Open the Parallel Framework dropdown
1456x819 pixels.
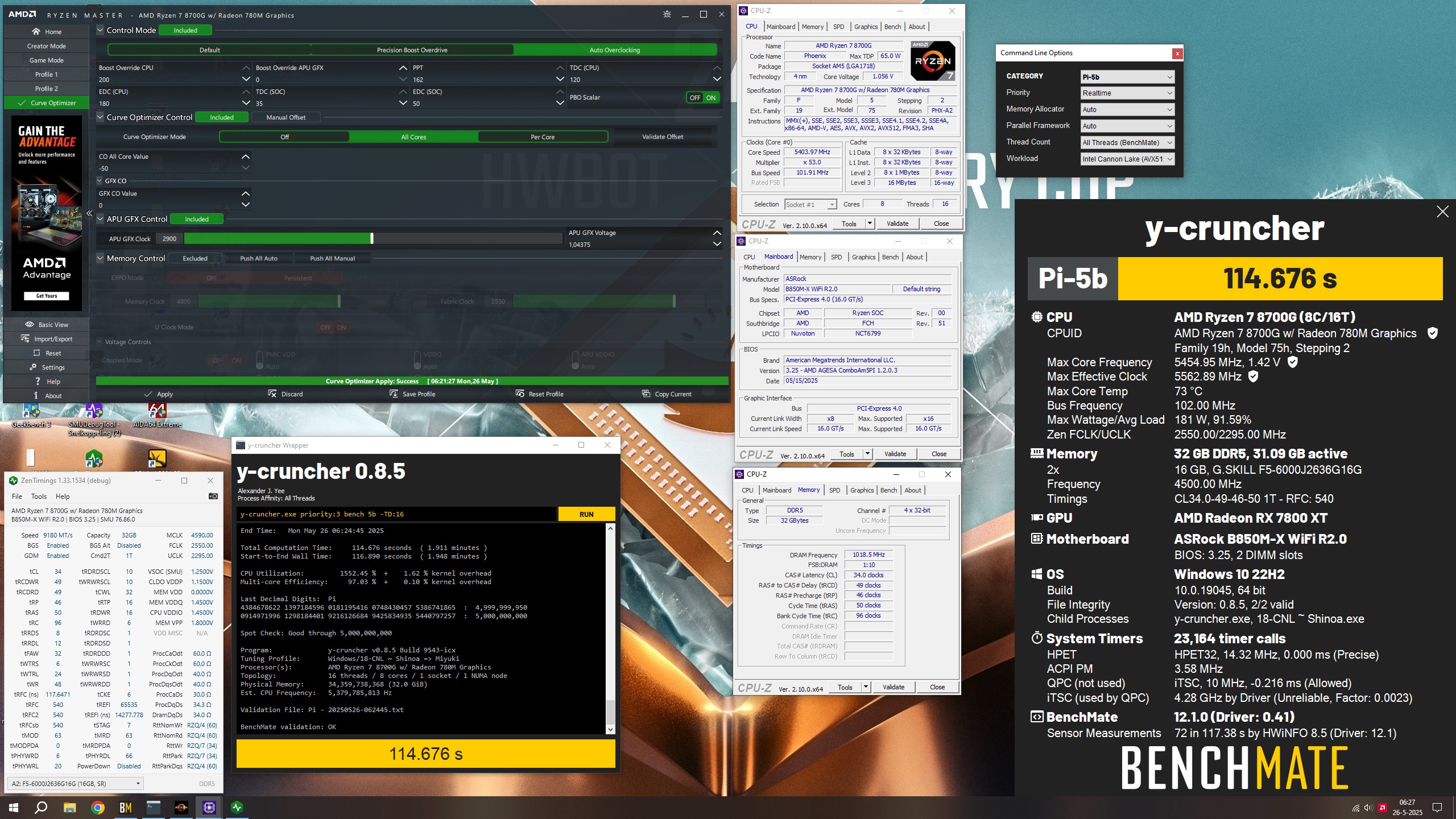1127,126
